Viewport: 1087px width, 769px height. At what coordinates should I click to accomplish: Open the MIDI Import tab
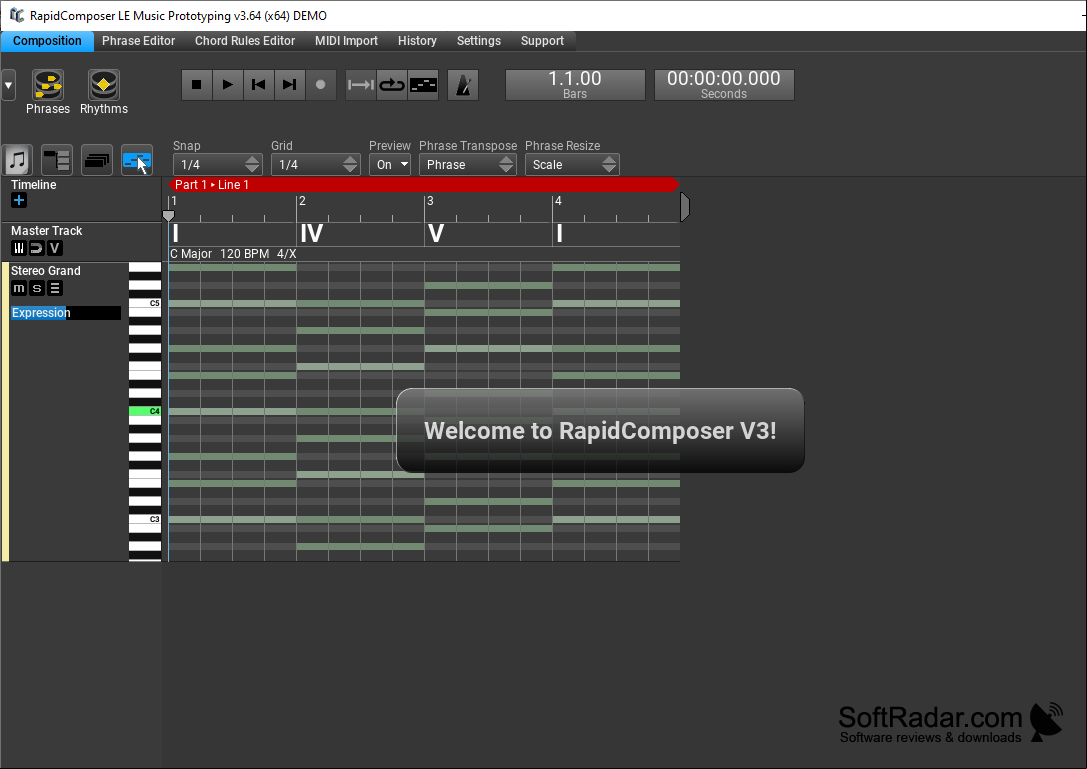coord(347,41)
